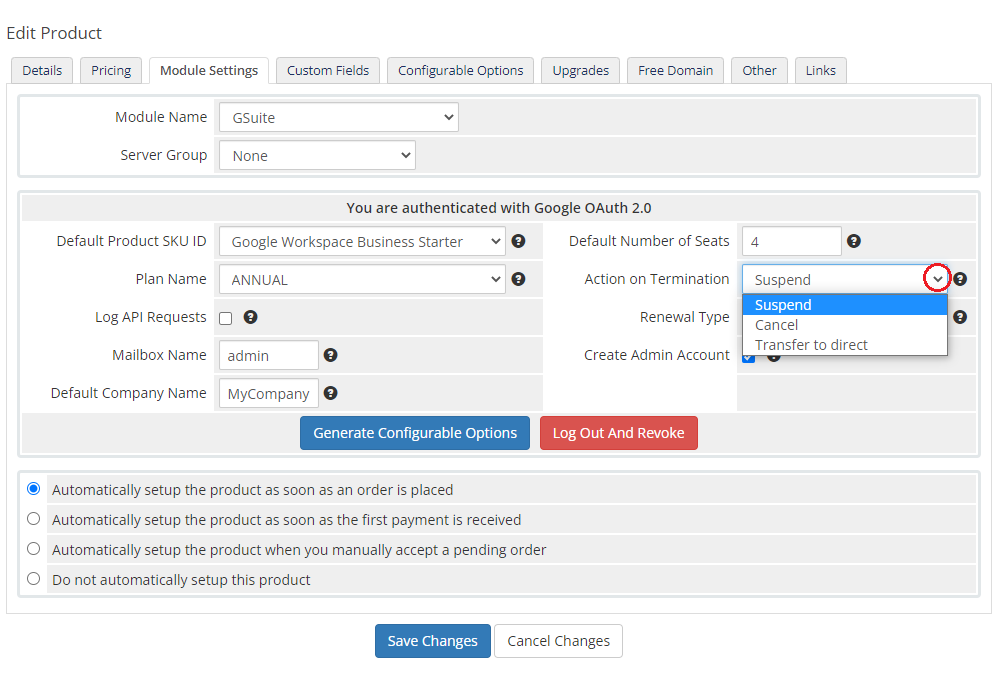Select the Module Settings tab
Screen dimensions: 998x696
click(x=209, y=71)
